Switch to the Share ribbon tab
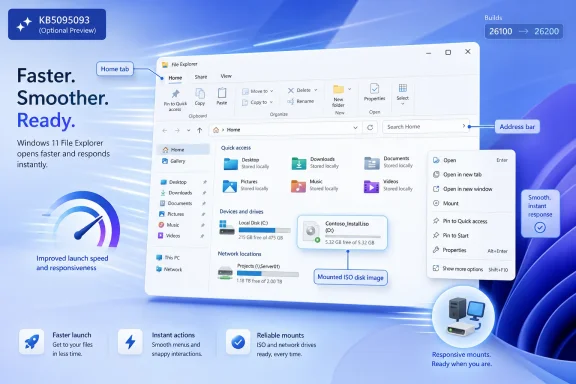Screen dimensions: 576x384 (201, 77)
